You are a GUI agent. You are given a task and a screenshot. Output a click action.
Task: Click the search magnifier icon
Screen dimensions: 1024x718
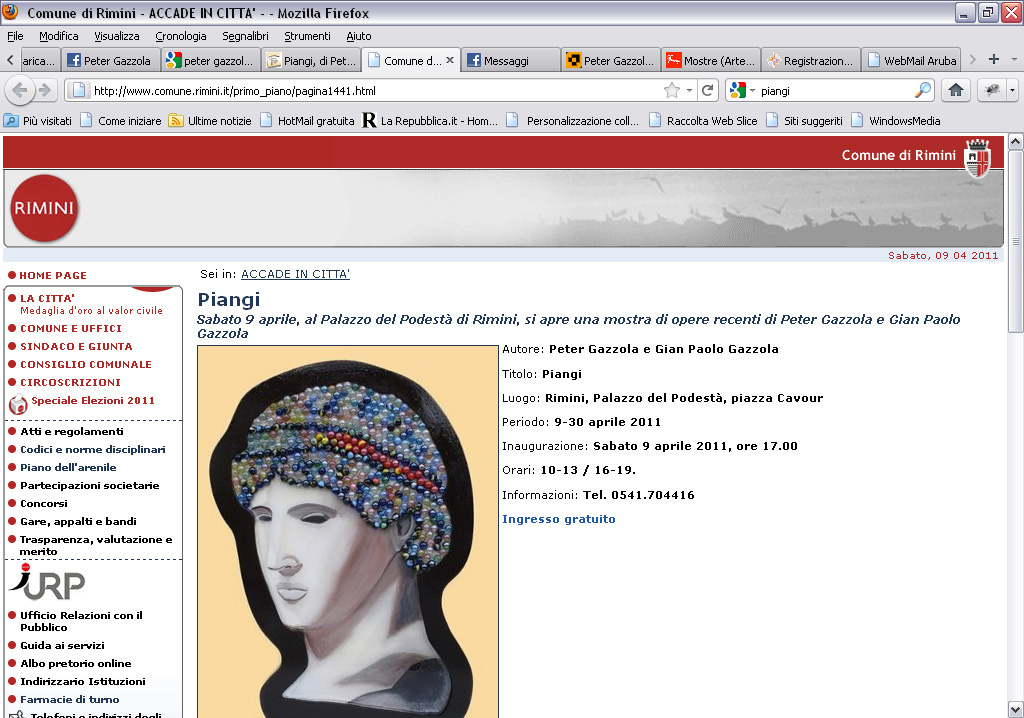[x=923, y=90]
